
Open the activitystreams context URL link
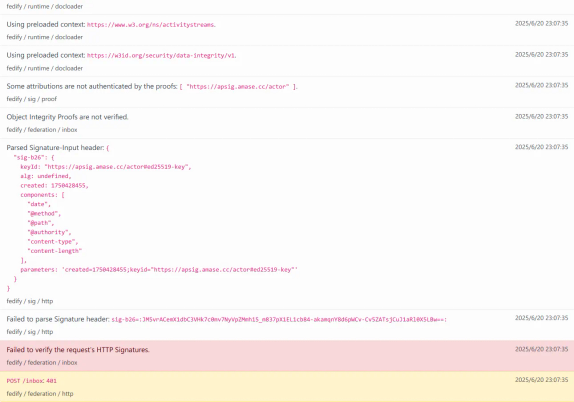(150, 25)
